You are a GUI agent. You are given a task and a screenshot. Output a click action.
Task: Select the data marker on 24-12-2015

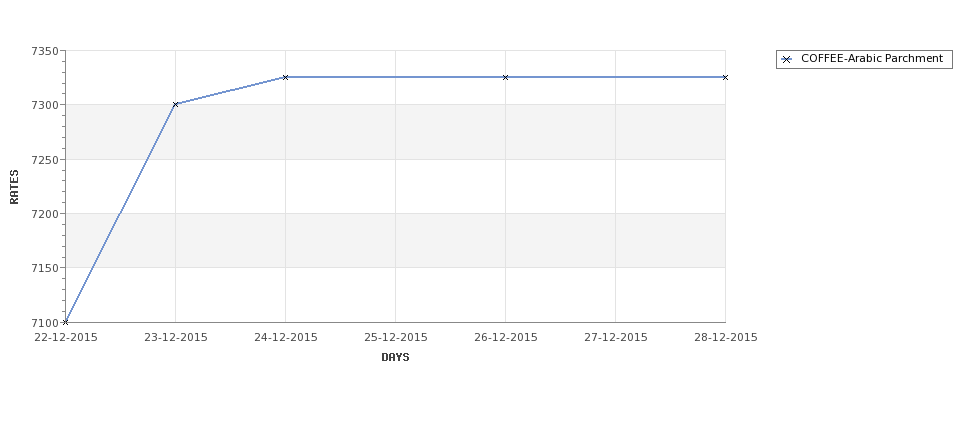tap(285, 77)
